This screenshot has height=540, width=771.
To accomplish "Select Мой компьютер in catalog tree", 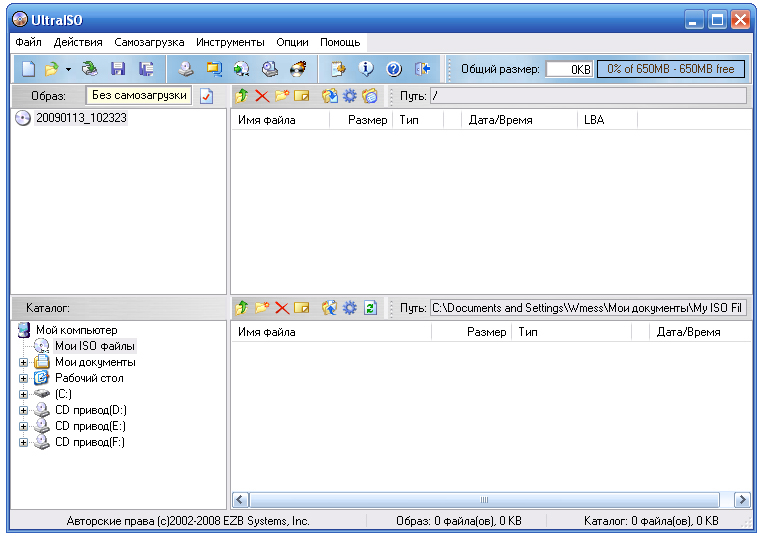I will pos(76,330).
